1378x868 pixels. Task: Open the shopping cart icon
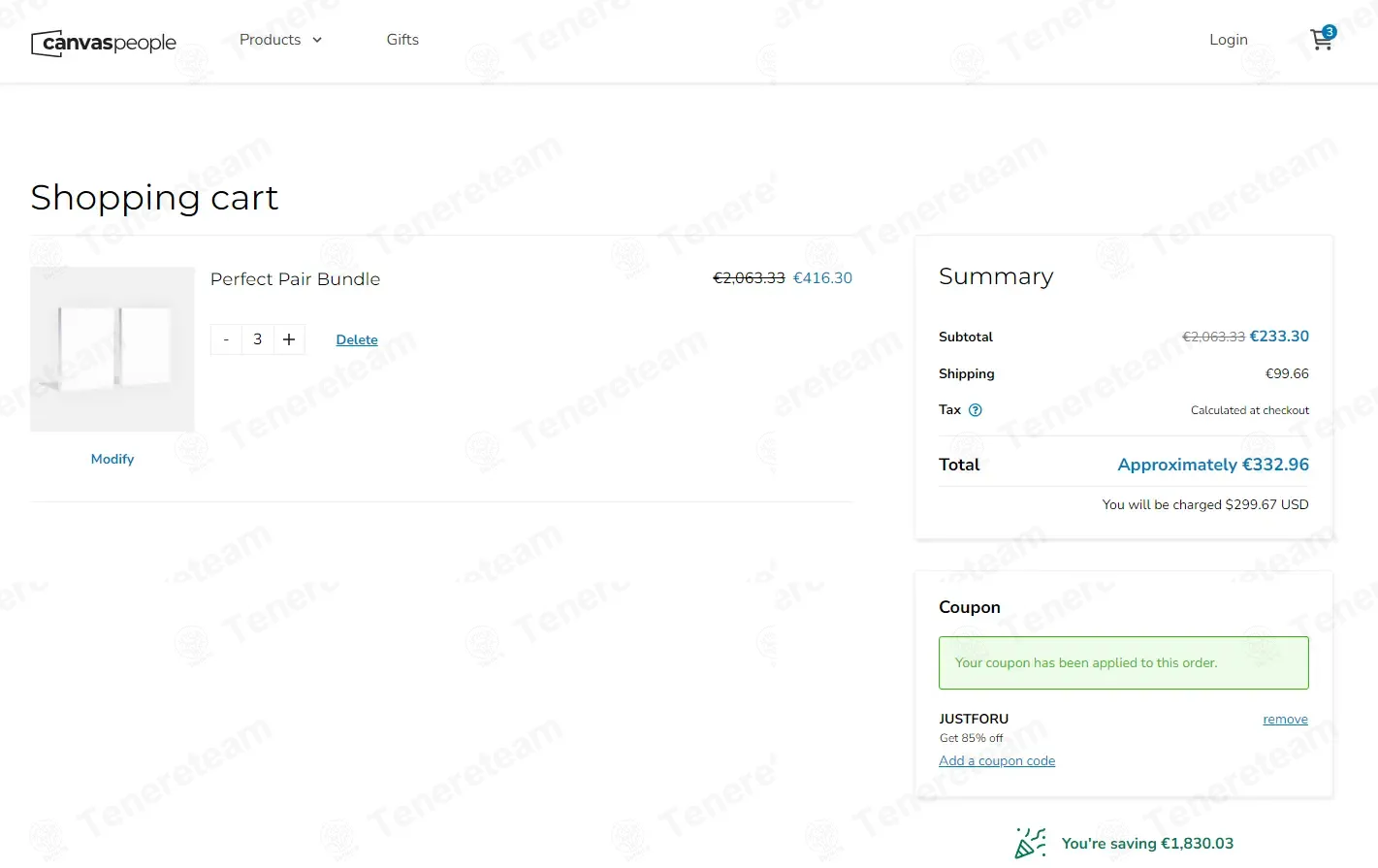(1320, 41)
